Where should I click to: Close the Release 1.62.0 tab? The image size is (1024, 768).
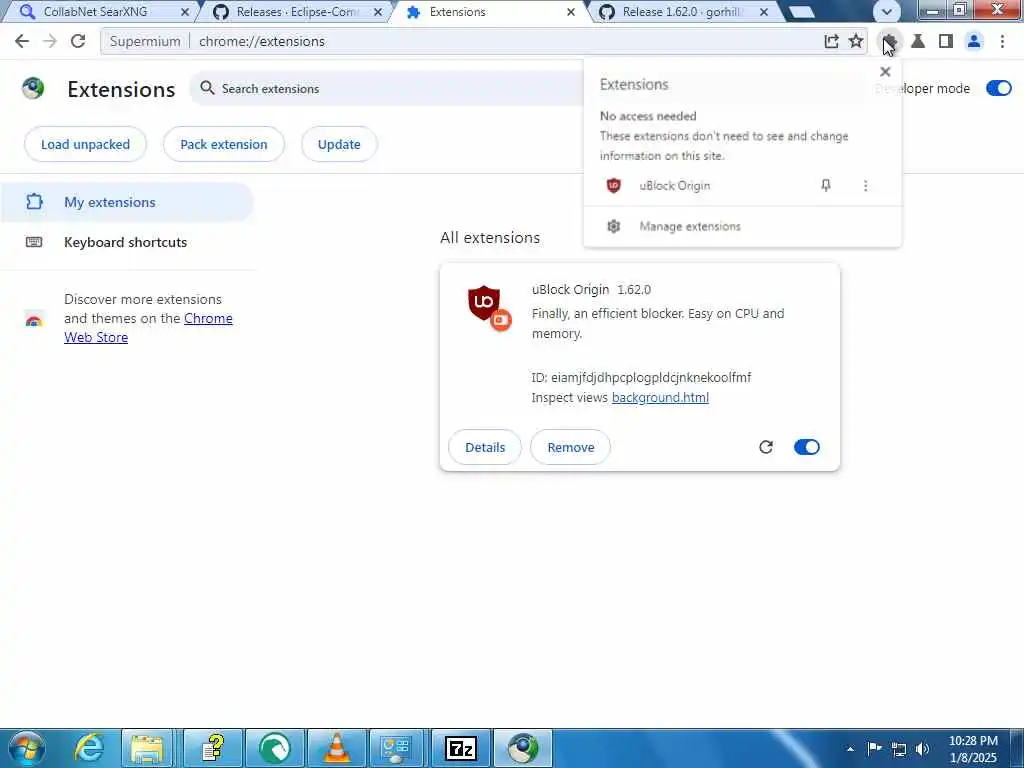click(763, 12)
